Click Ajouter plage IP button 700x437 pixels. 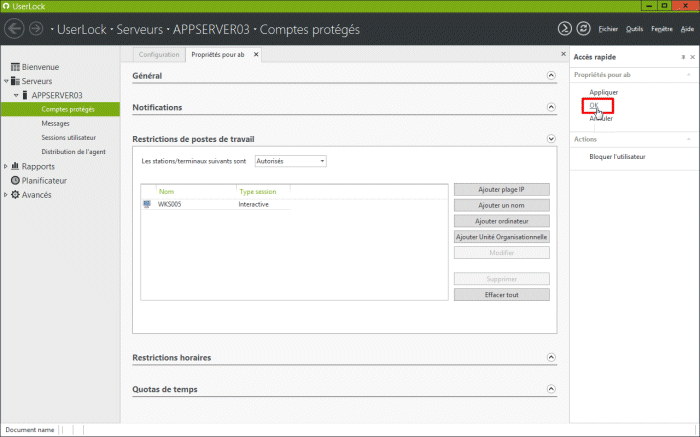tap(502, 189)
